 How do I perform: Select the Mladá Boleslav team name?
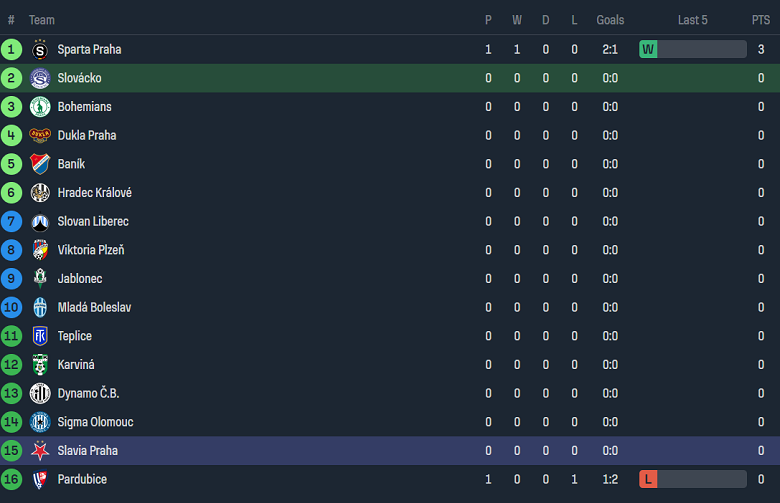[x=94, y=308]
